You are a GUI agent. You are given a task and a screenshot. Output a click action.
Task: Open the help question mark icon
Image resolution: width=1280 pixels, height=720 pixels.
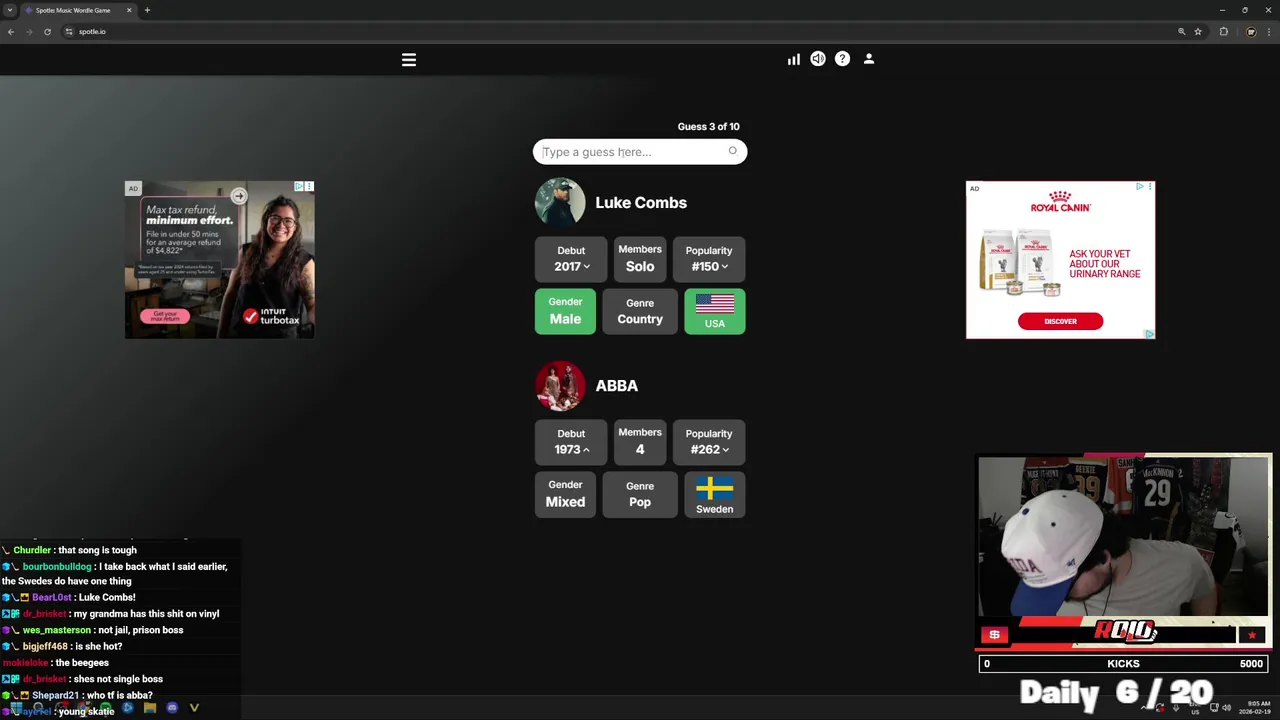842,59
